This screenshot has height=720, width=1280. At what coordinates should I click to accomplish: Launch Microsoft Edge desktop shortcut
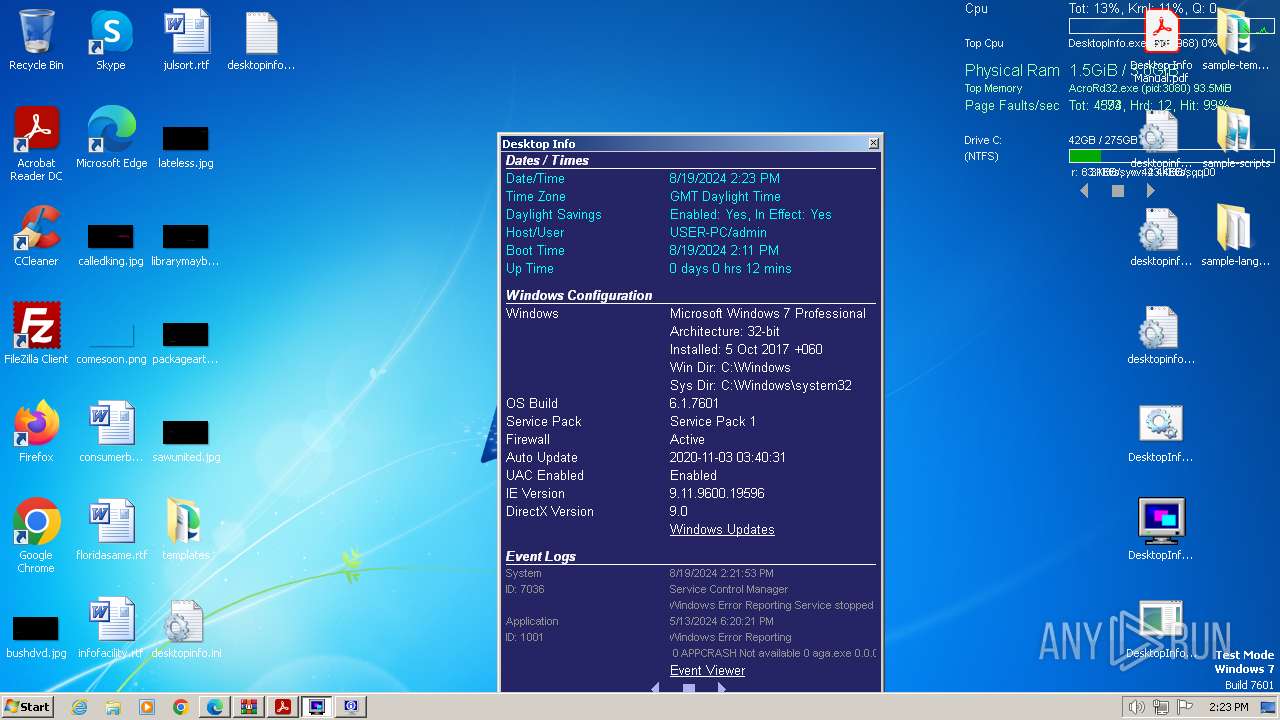(x=111, y=137)
